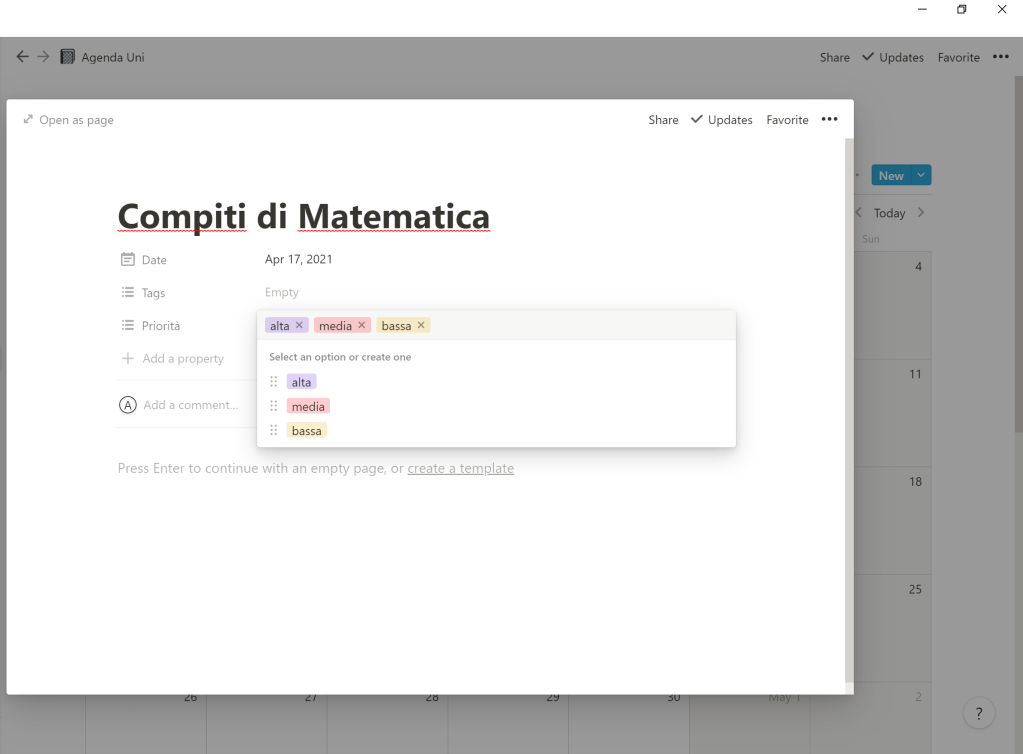Select the 'media' option from list
The width and height of the screenshot is (1023, 754).
(x=307, y=406)
